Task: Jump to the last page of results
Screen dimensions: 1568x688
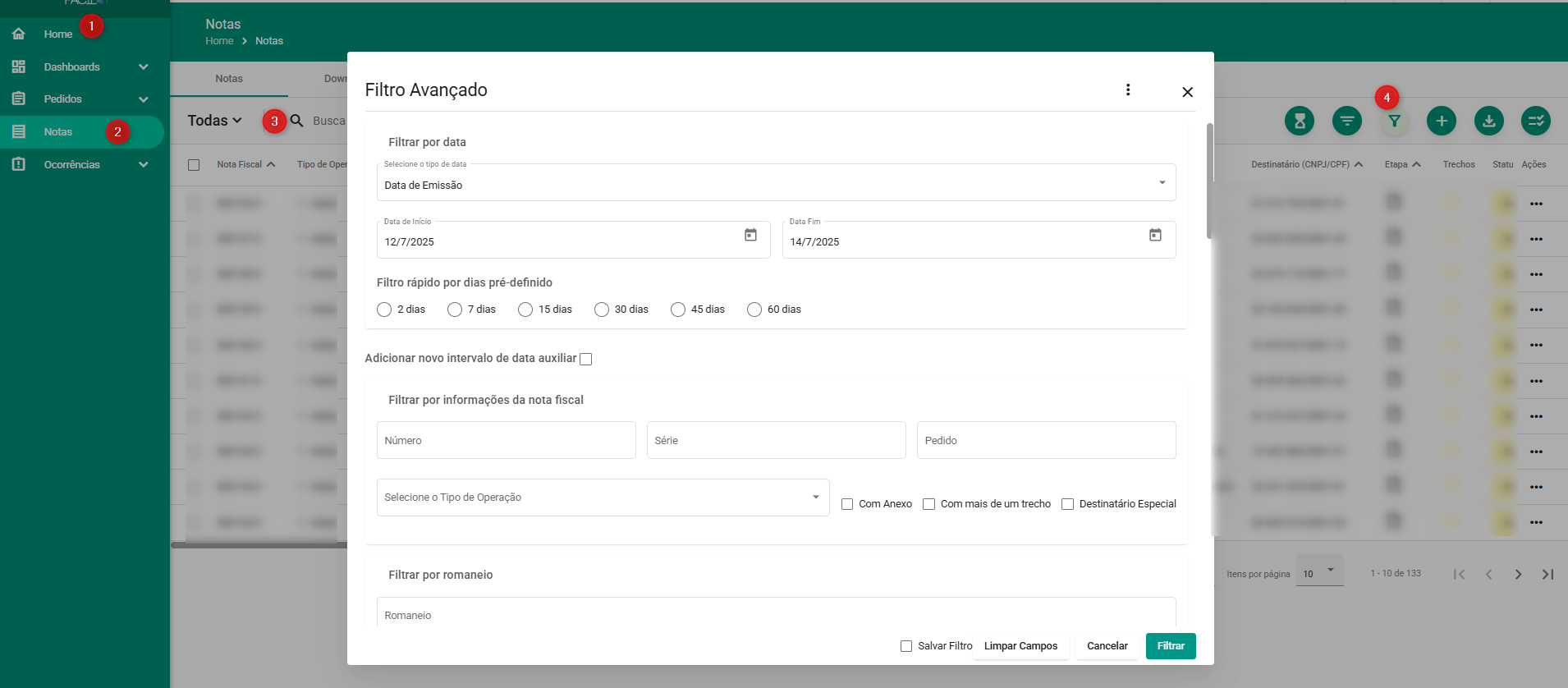Action: [1547, 574]
